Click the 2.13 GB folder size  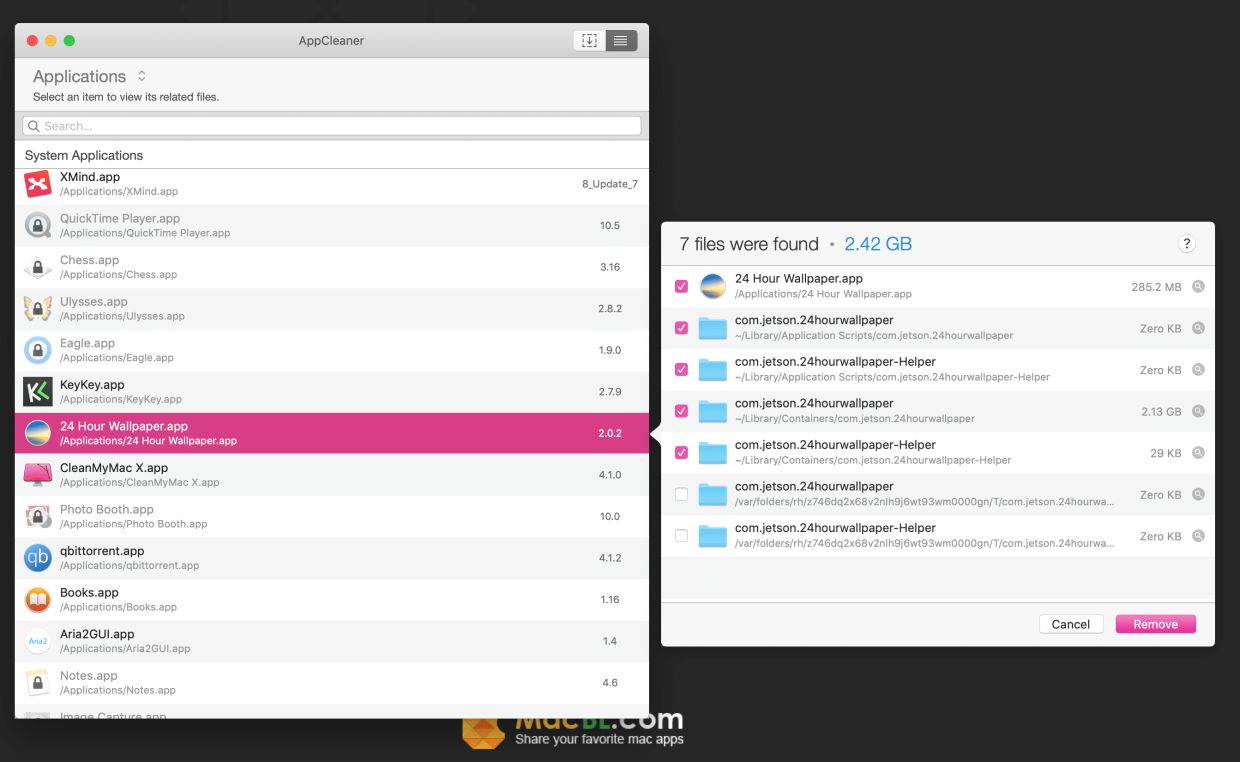click(1161, 411)
